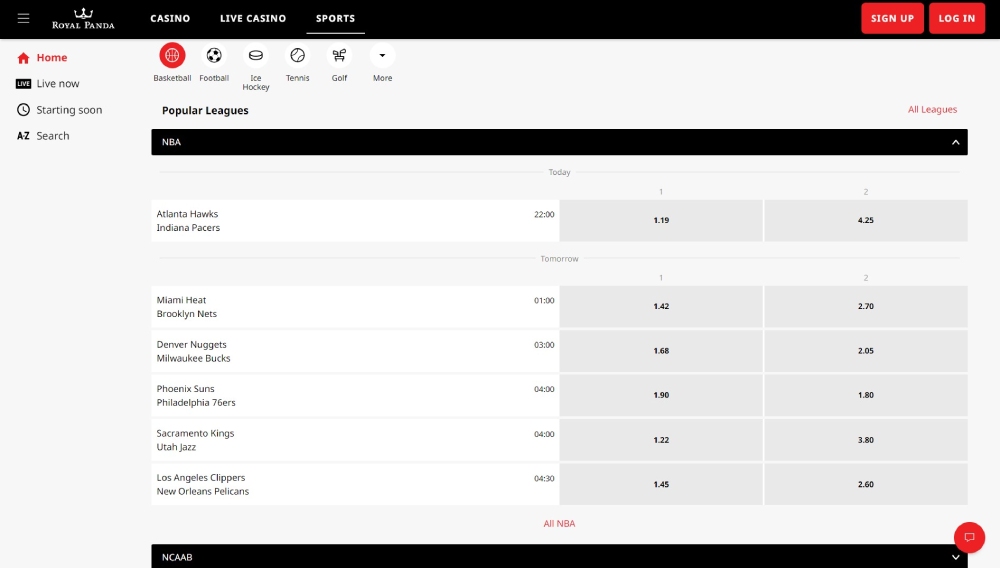Screen dimensions: 1000x568
Task: Go to Home in sidebar
Action: pos(42,57)
